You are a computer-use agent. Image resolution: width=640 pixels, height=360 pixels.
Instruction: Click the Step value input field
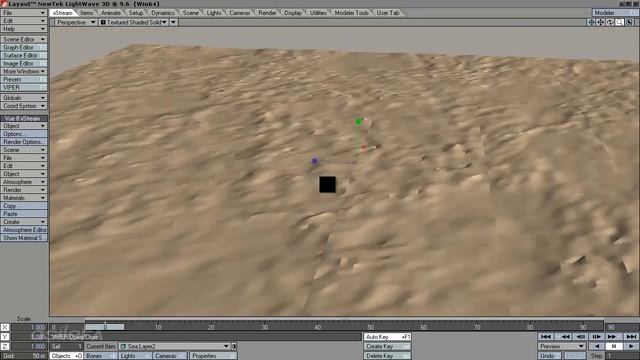pyautogui.click(x=621, y=356)
